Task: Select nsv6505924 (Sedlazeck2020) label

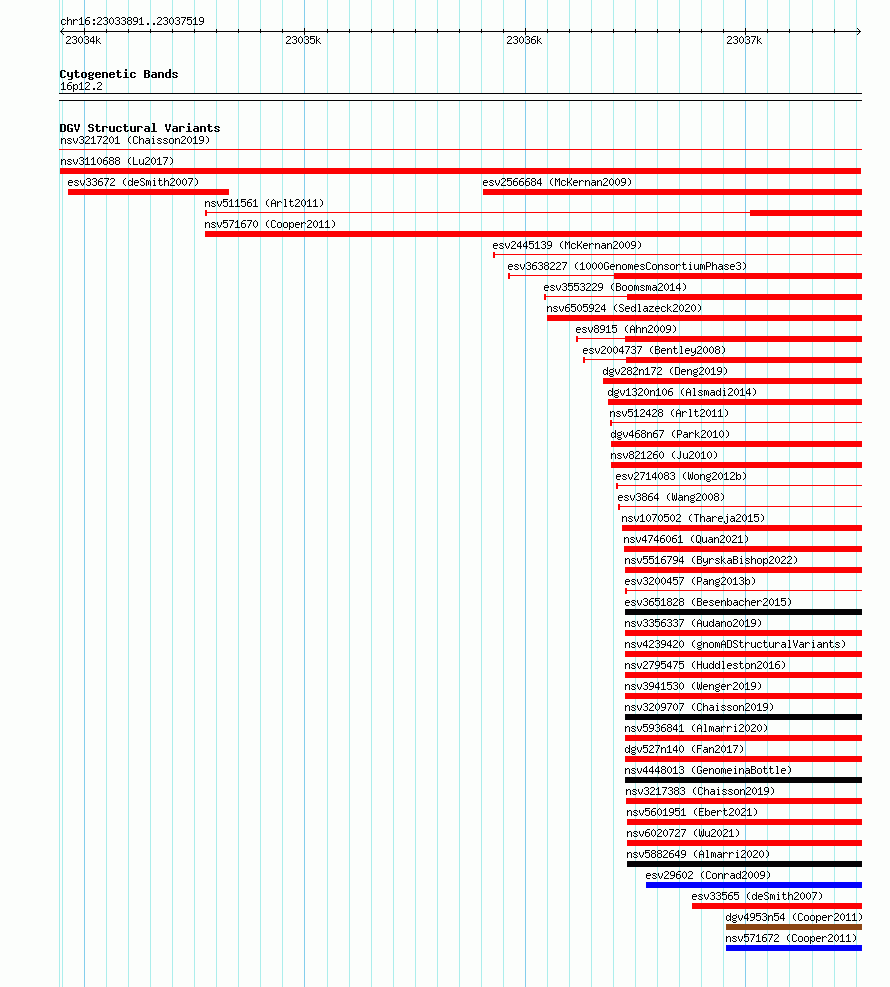Action: click(x=624, y=308)
